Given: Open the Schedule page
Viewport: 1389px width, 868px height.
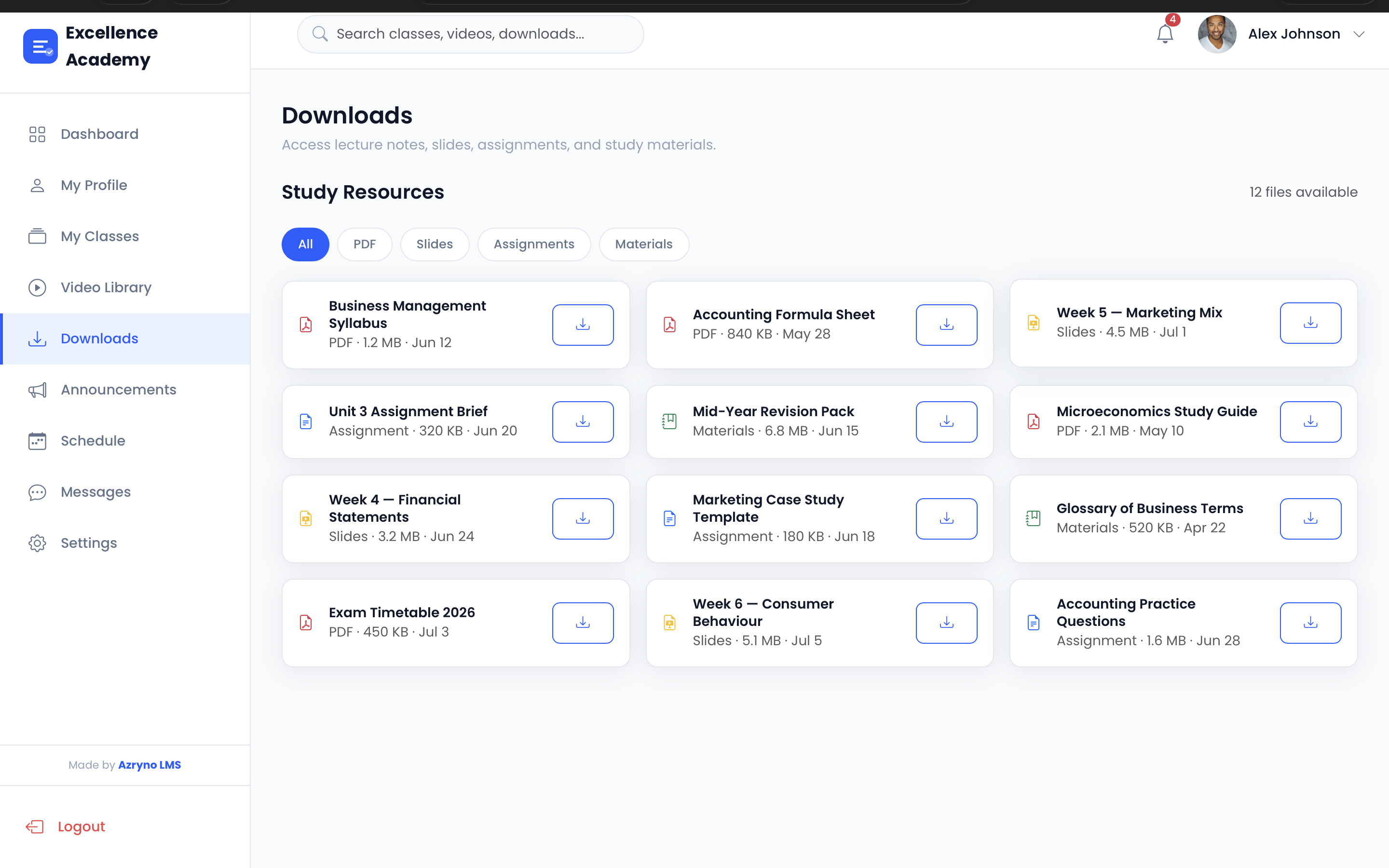Looking at the screenshot, I should click(125, 441).
